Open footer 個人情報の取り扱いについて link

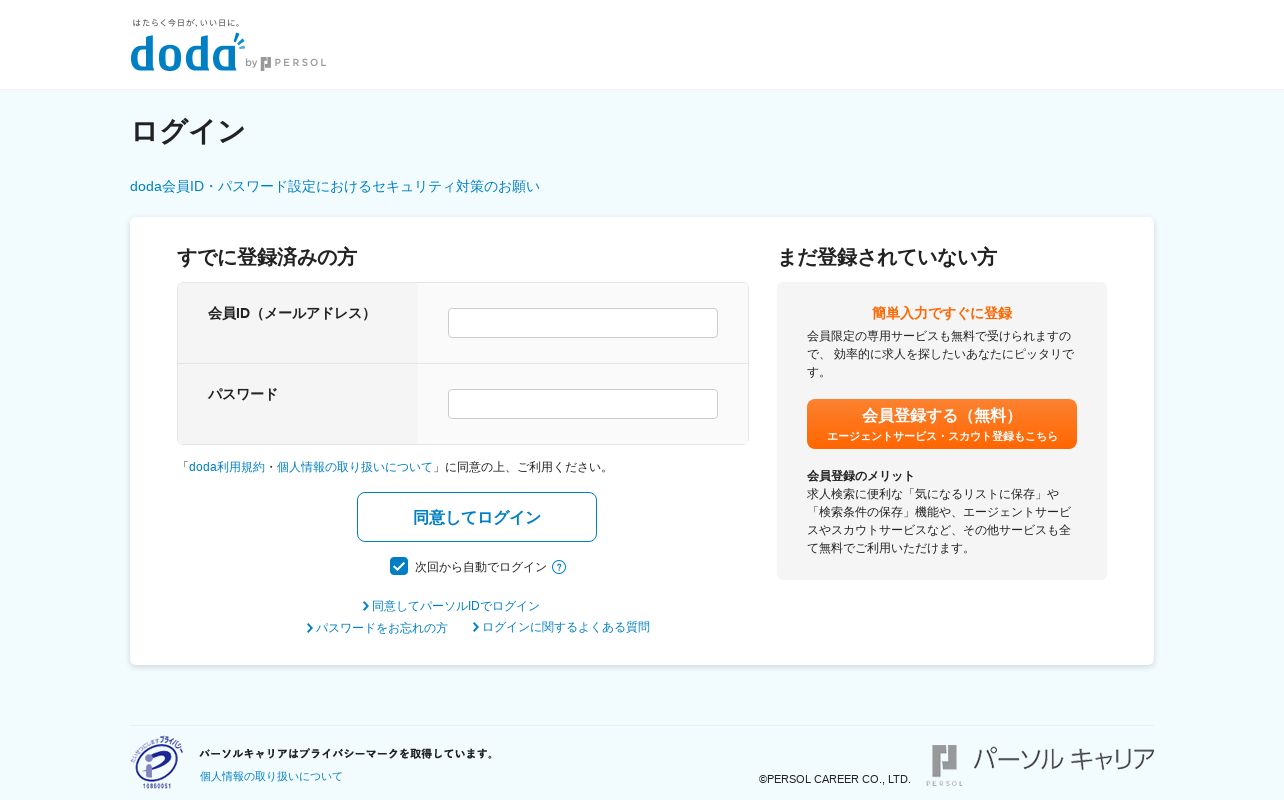point(271,776)
